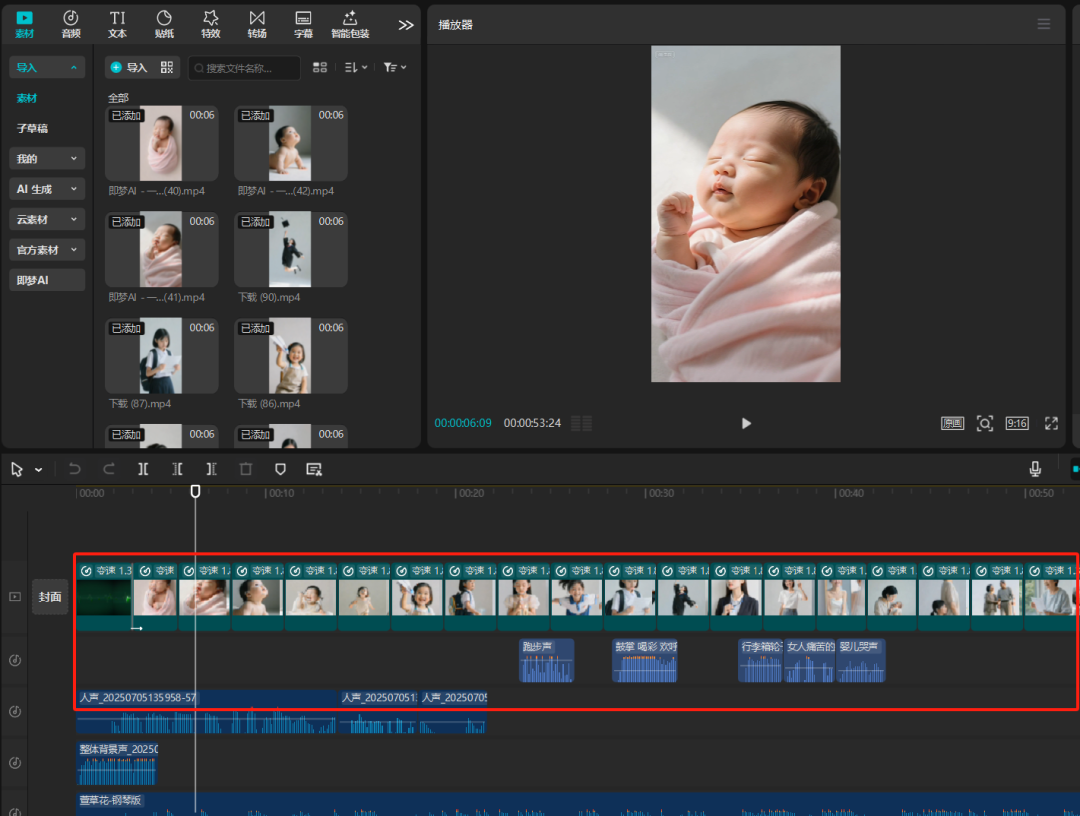Select the 下载 (87).mp4 thumbnail
The image size is (1080, 816).
(161, 356)
